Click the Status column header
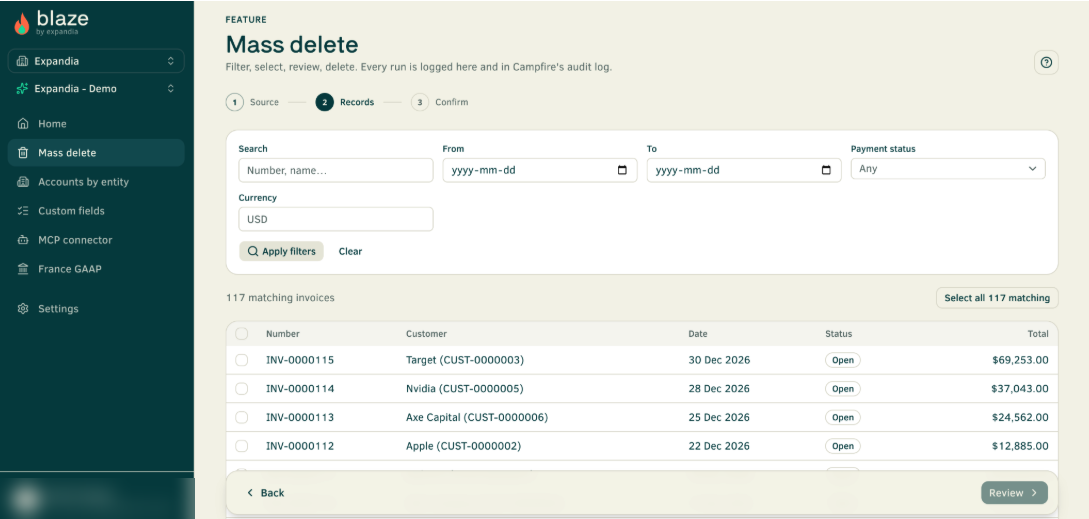The width and height of the screenshot is (1089, 519). [x=838, y=333]
